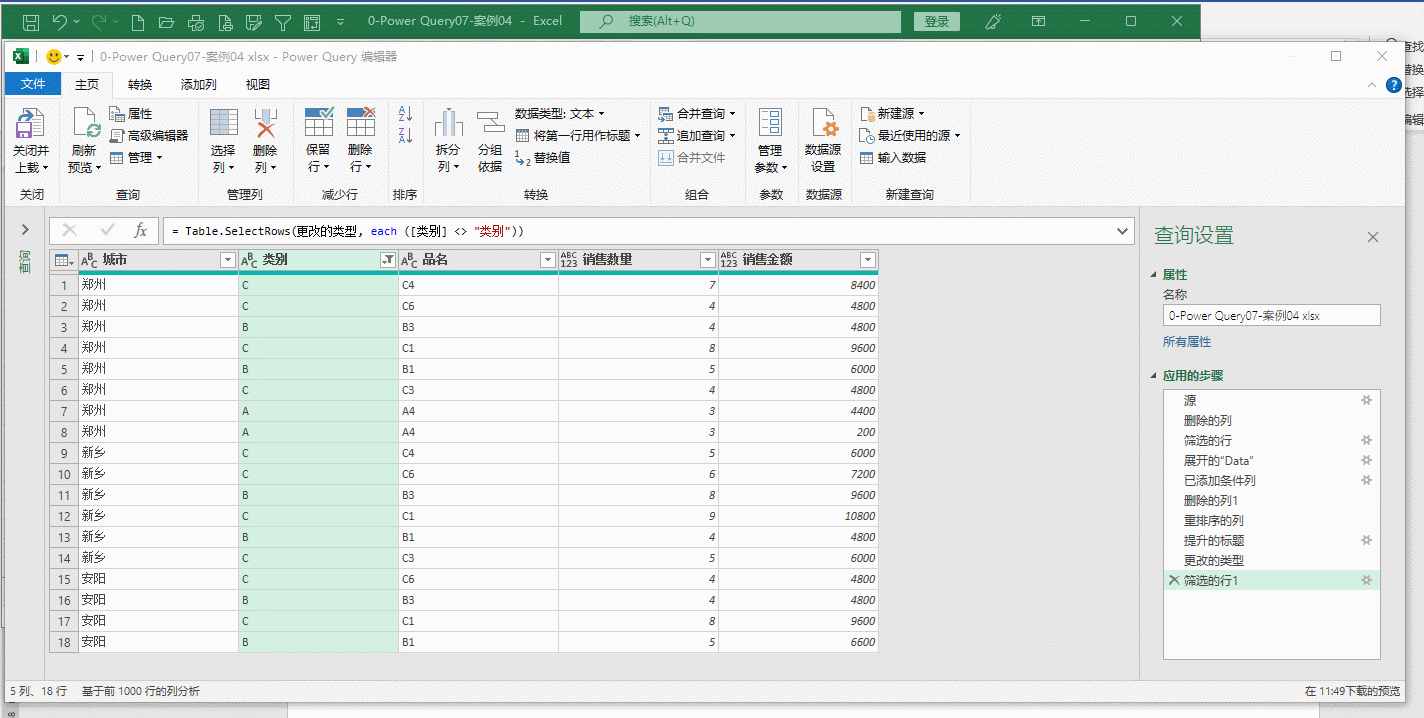Click the fx formula icon
The width and height of the screenshot is (1424, 718).
tap(141, 230)
